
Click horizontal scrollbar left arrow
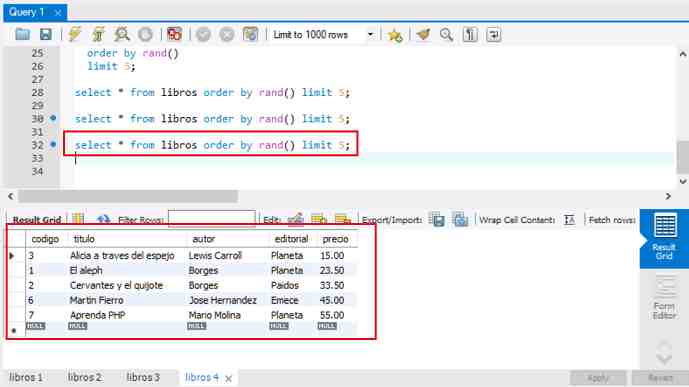[x=11, y=196]
